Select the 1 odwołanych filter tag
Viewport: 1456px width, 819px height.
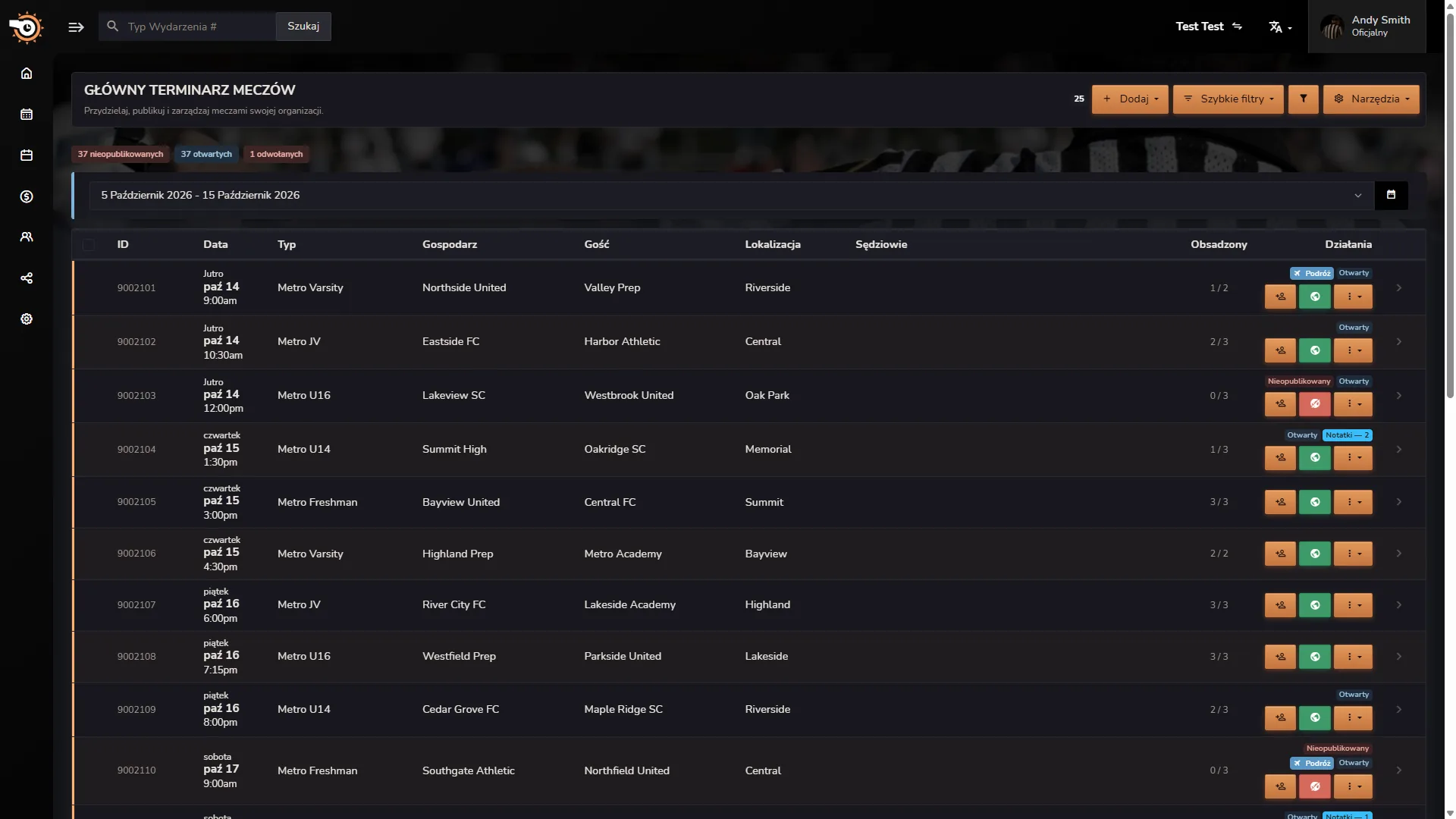click(276, 154)
